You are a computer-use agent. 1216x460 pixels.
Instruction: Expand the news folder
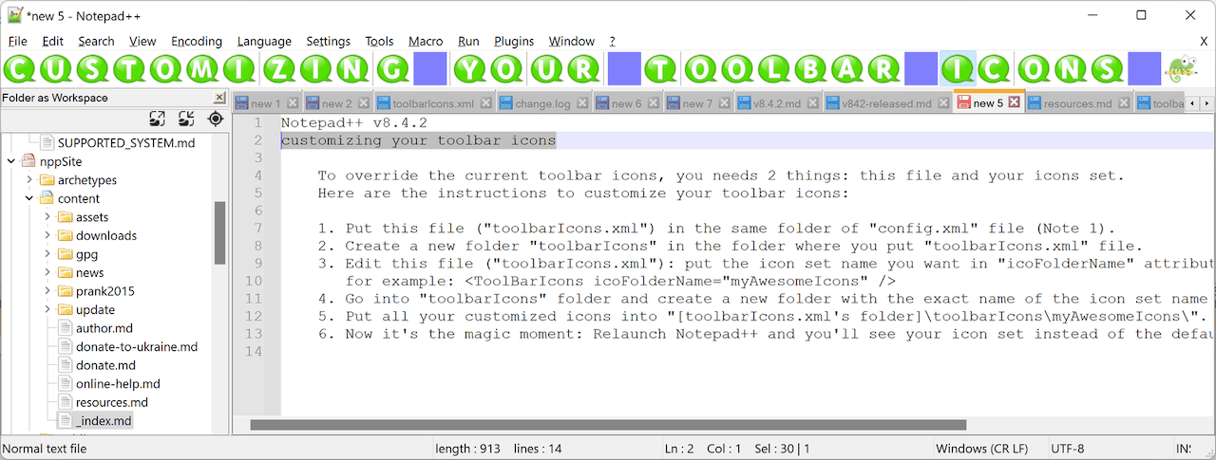48,272
